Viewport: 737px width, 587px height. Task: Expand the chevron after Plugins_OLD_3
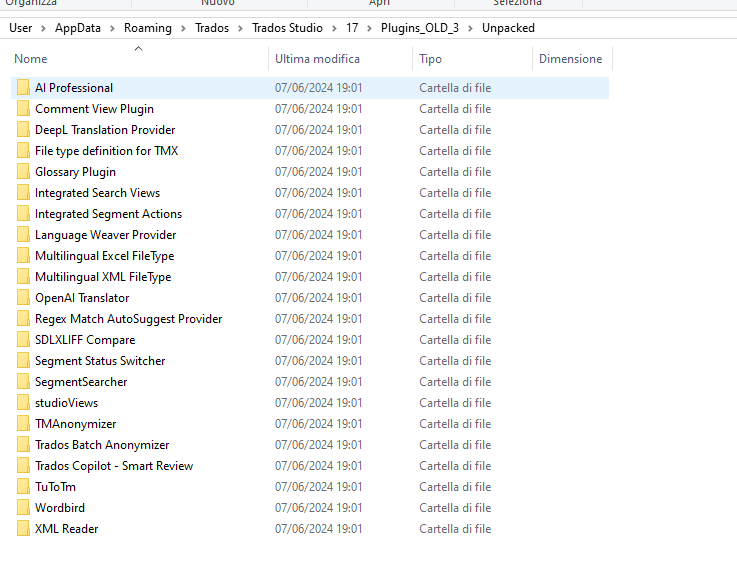point(470,28)
